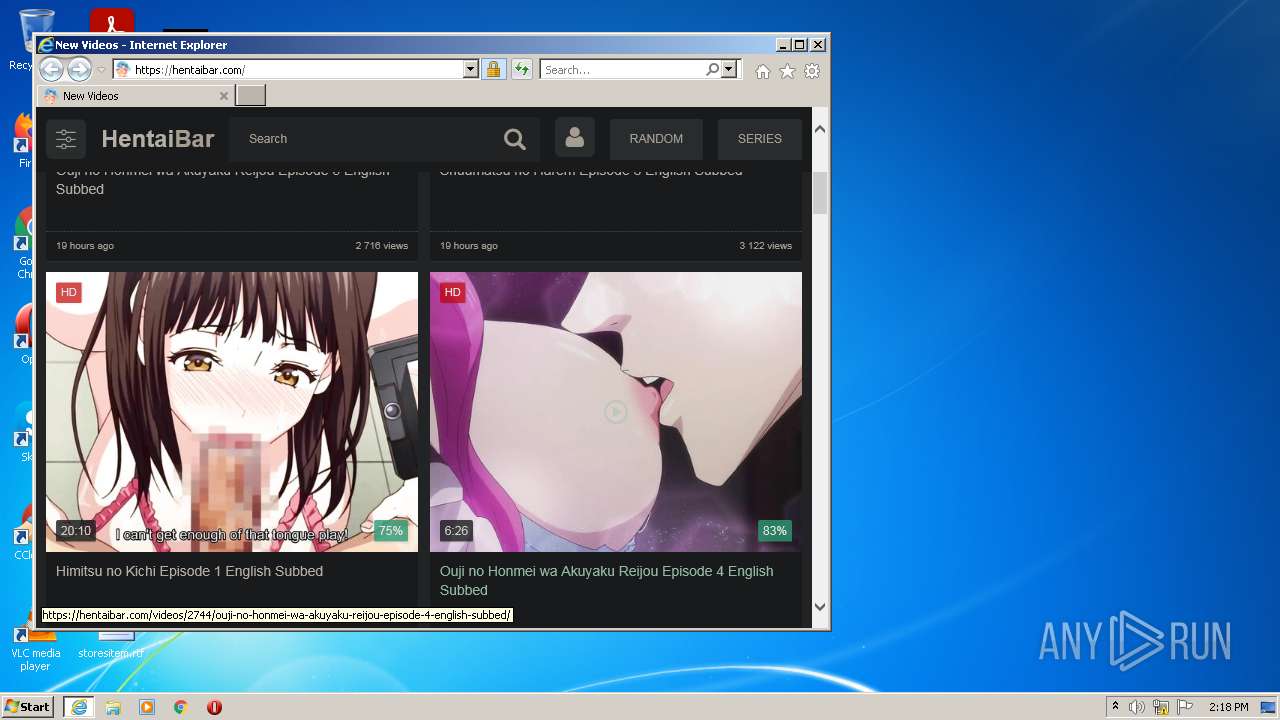Open the Chrome taskbar icon

click(x=181, y=707)
